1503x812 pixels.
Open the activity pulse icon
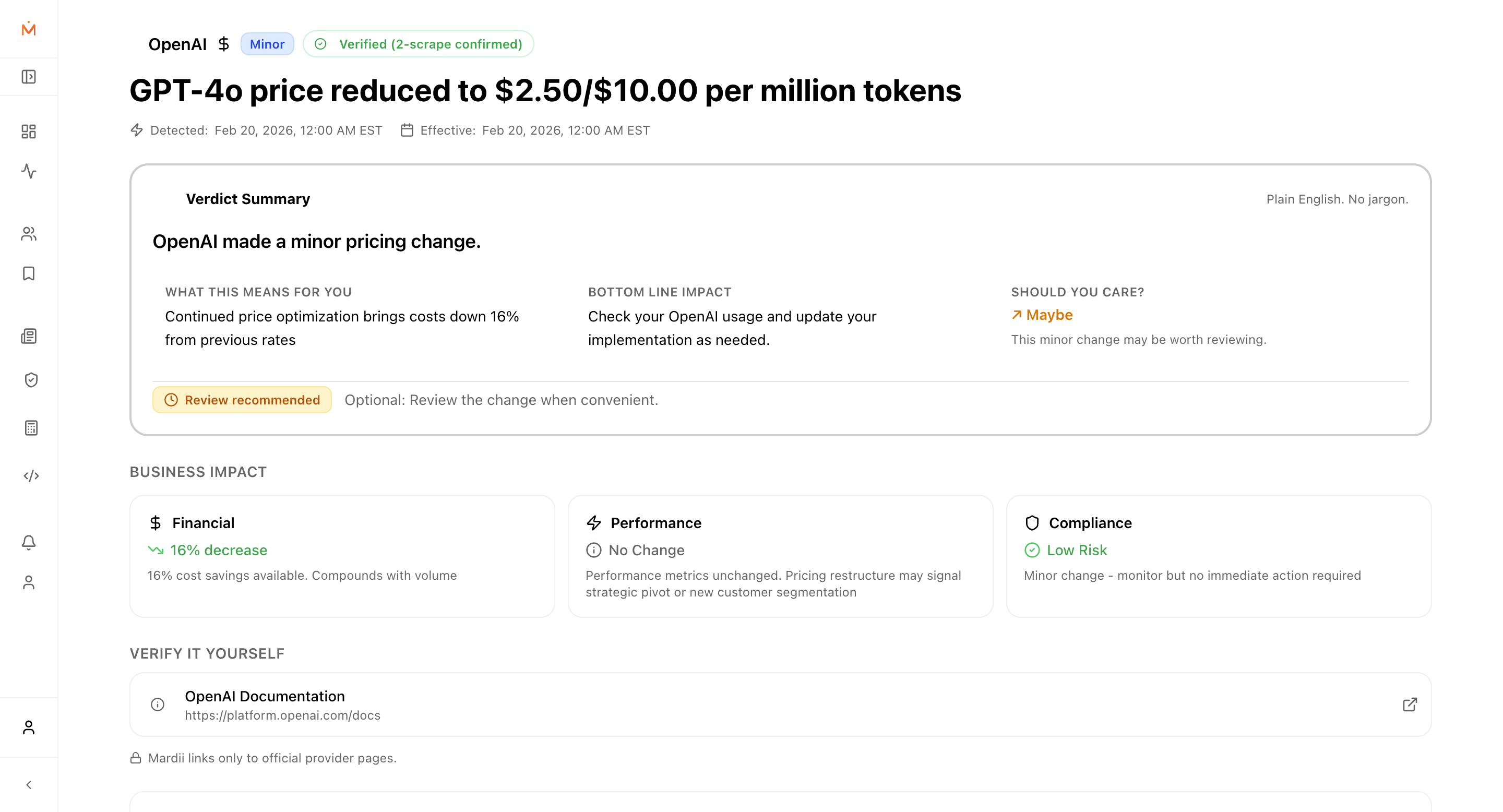(29, 171)
